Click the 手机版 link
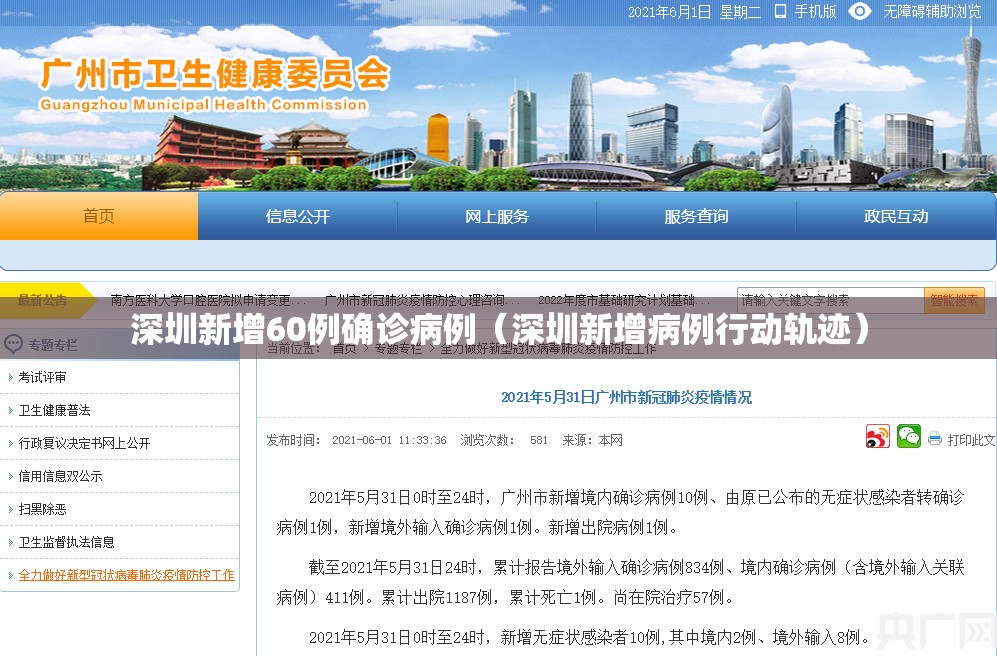 click(815, 11)
